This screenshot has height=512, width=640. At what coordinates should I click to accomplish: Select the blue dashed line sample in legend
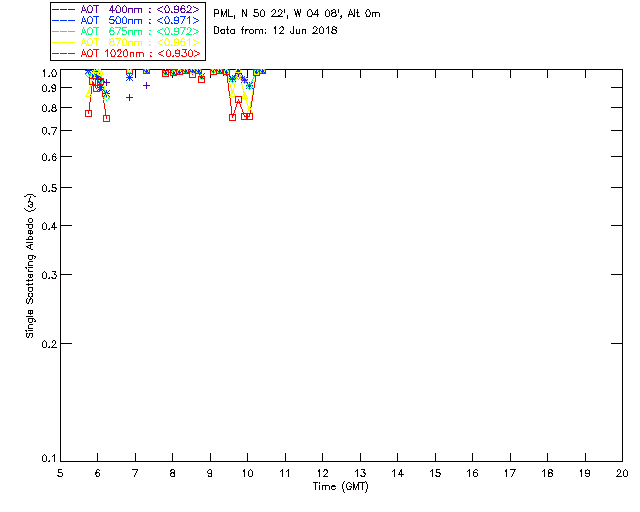click(64, 20)
